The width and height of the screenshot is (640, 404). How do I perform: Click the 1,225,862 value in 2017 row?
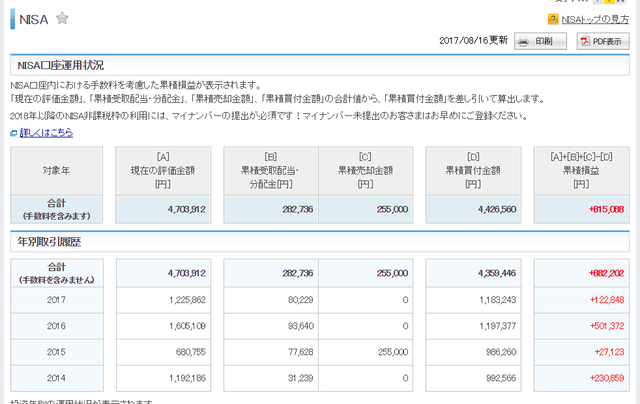point(187,300)
